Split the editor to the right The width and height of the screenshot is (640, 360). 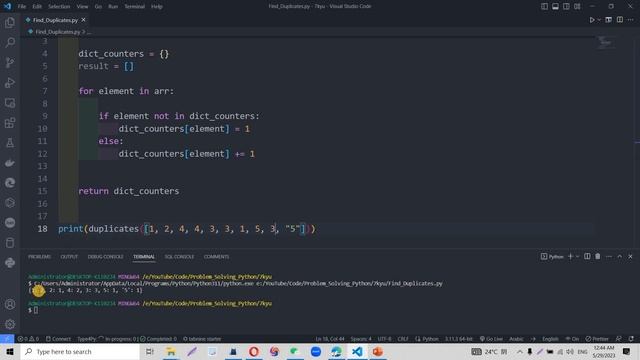coord(620,20)
